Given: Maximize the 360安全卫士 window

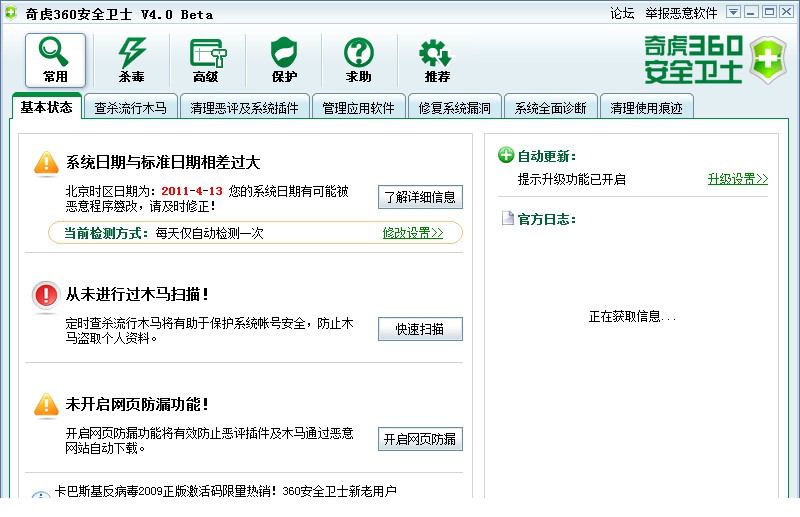Looking at the screenshot, I should 769,12.
